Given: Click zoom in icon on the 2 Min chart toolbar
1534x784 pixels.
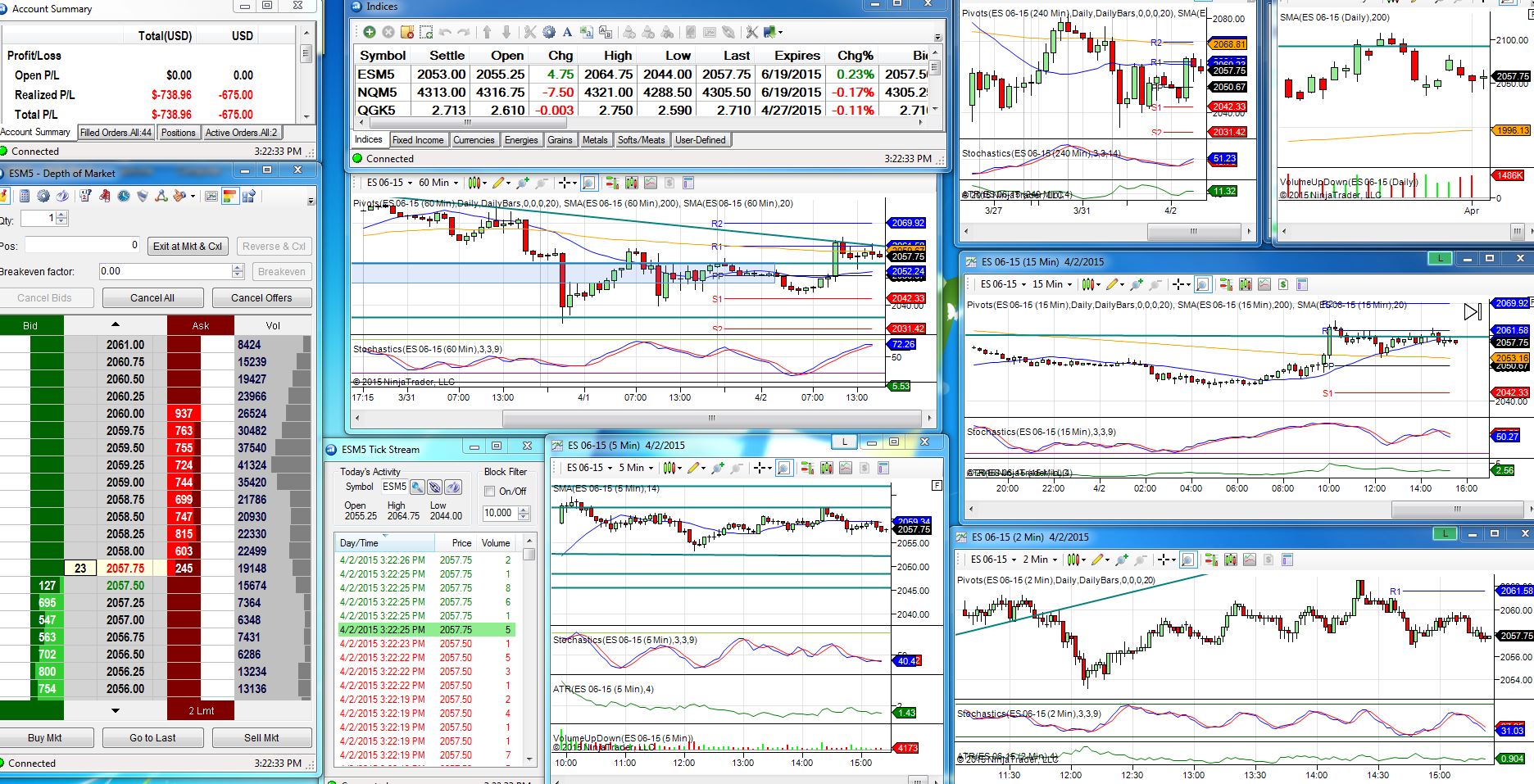Looking at the screenshot, I should click(1121, 560).
